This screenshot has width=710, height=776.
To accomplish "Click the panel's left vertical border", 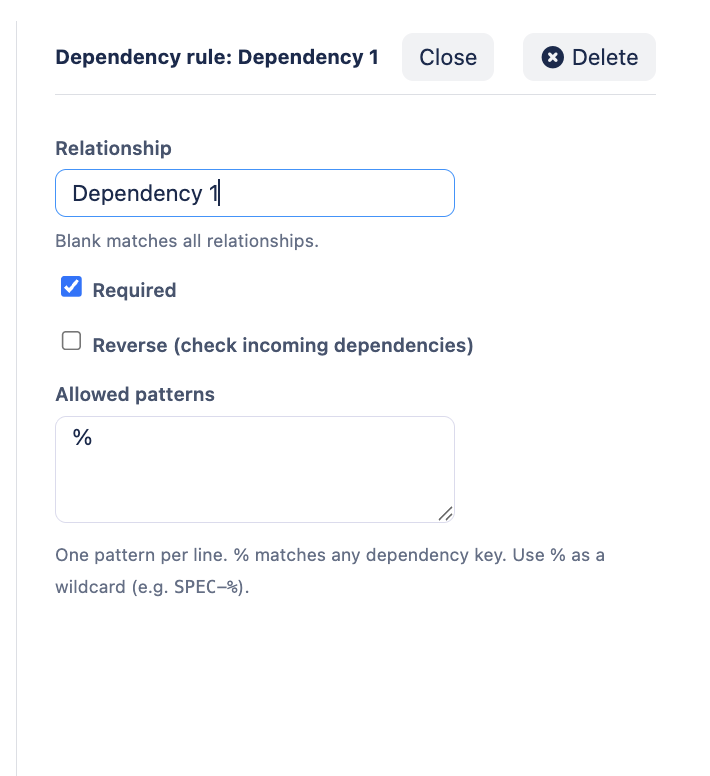I will pyautogui.click(x=17, y=400).
